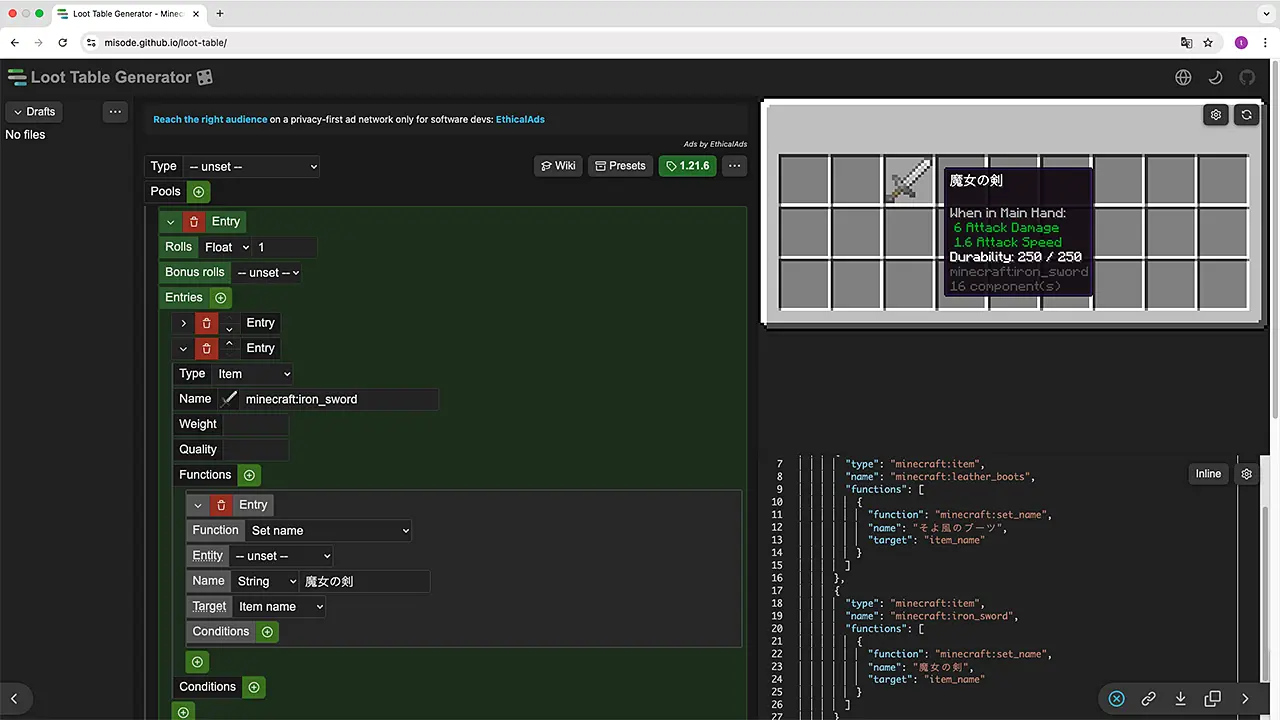The image size is (1280, 720).
Task: Download the JSON output file
Action: (x=1180, y=699)
